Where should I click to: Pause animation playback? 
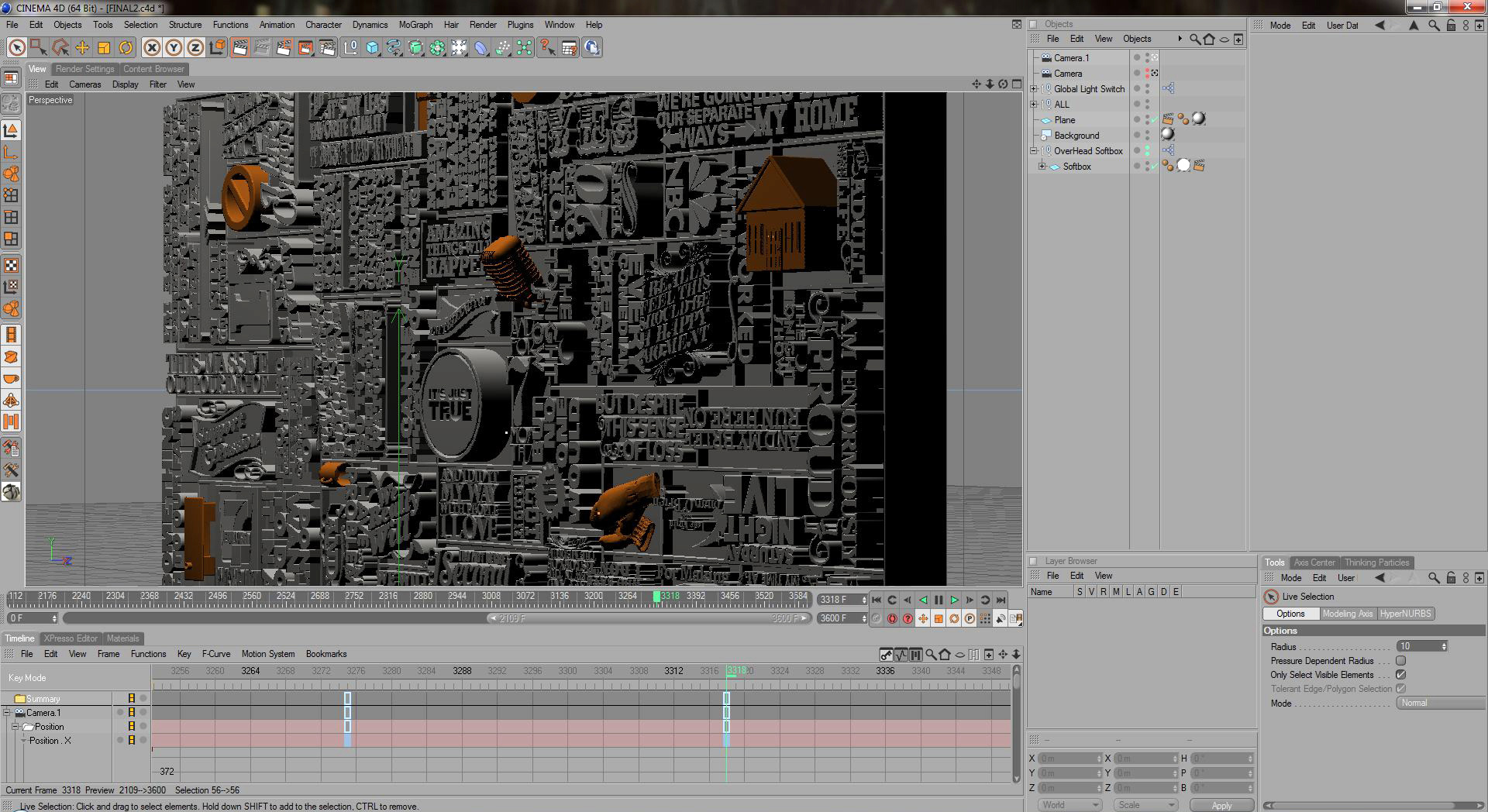pos(939,600)
